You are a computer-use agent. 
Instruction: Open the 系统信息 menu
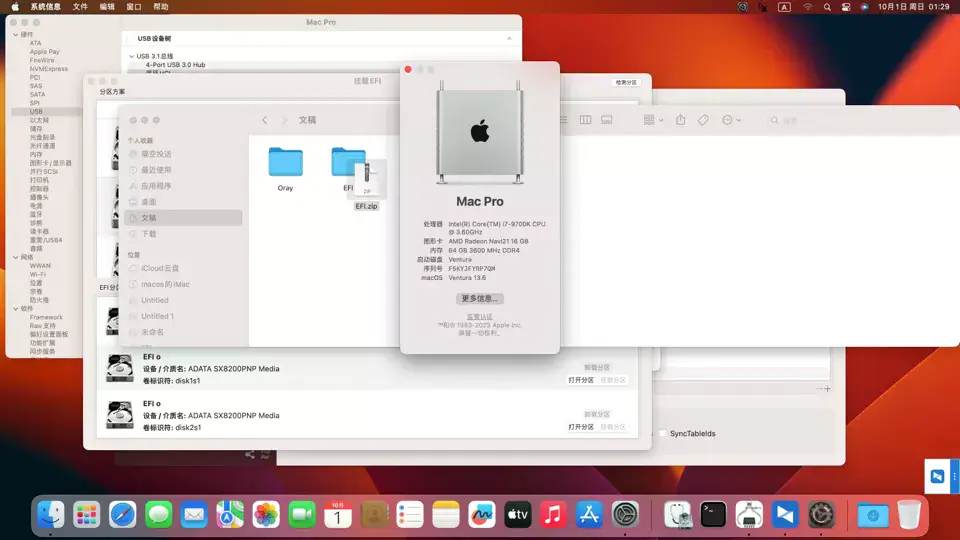[45, 7]
